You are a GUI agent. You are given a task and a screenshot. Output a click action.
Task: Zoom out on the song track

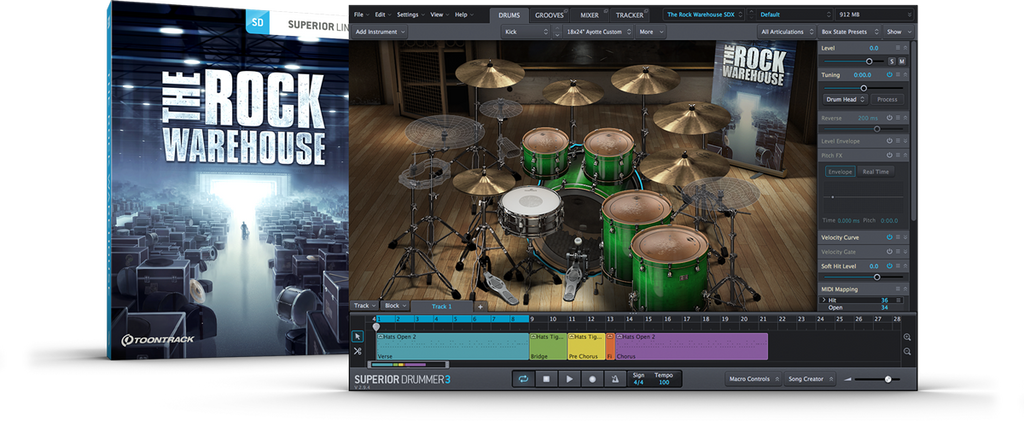tap(907, 352)
